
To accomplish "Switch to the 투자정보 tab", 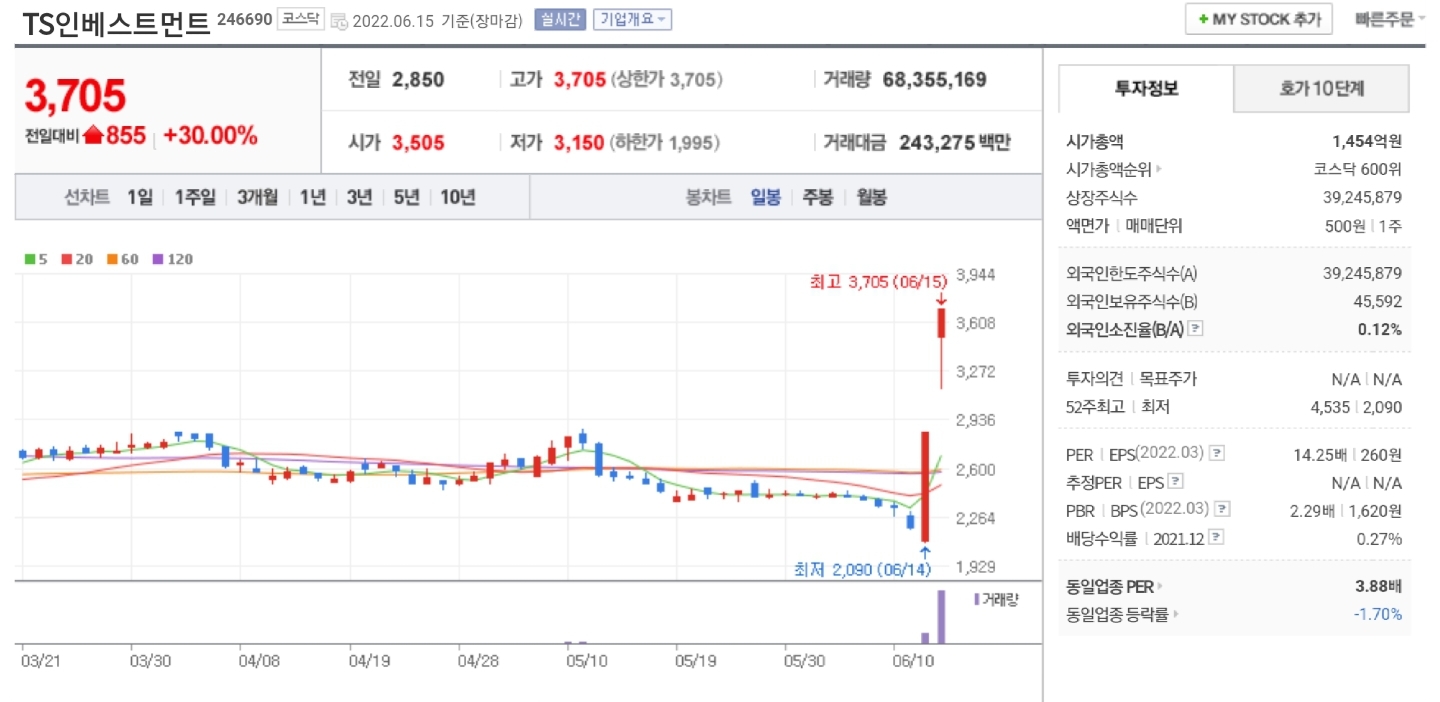I will pos(1146,88).
